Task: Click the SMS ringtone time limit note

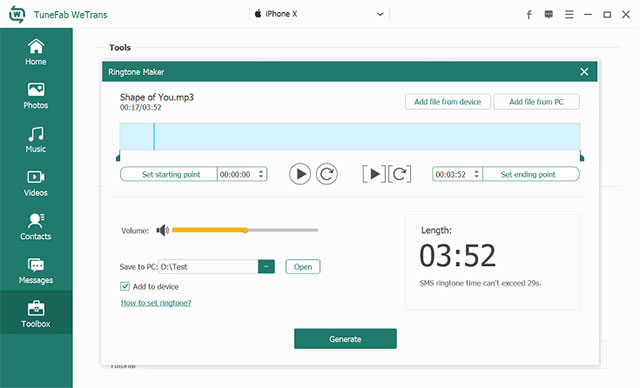Action: tap(480, 283)
